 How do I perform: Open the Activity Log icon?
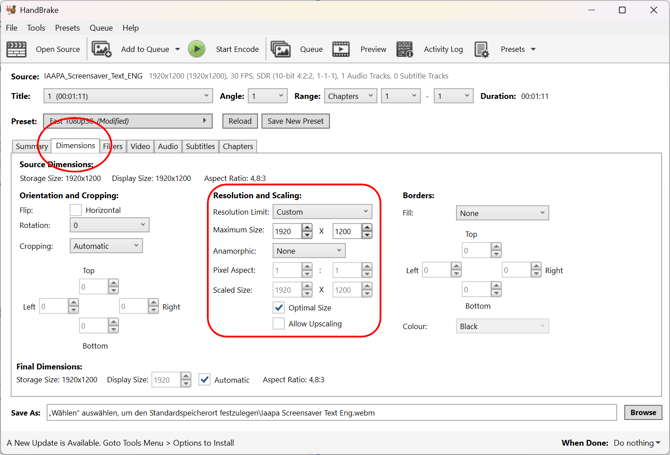coord(404,49)
